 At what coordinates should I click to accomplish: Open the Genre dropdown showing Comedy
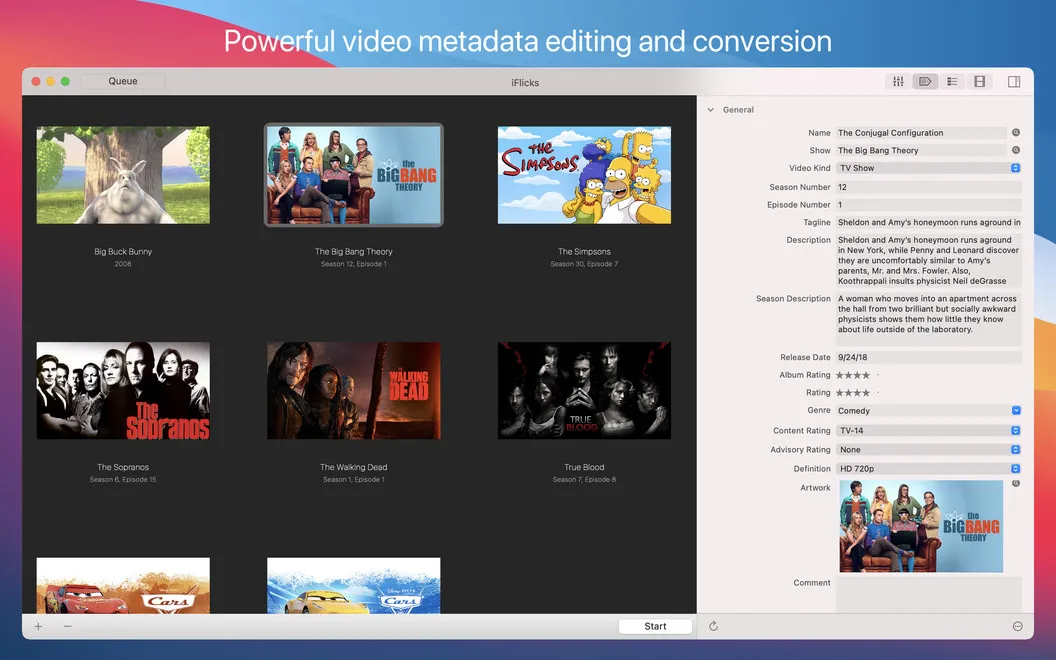929,411
